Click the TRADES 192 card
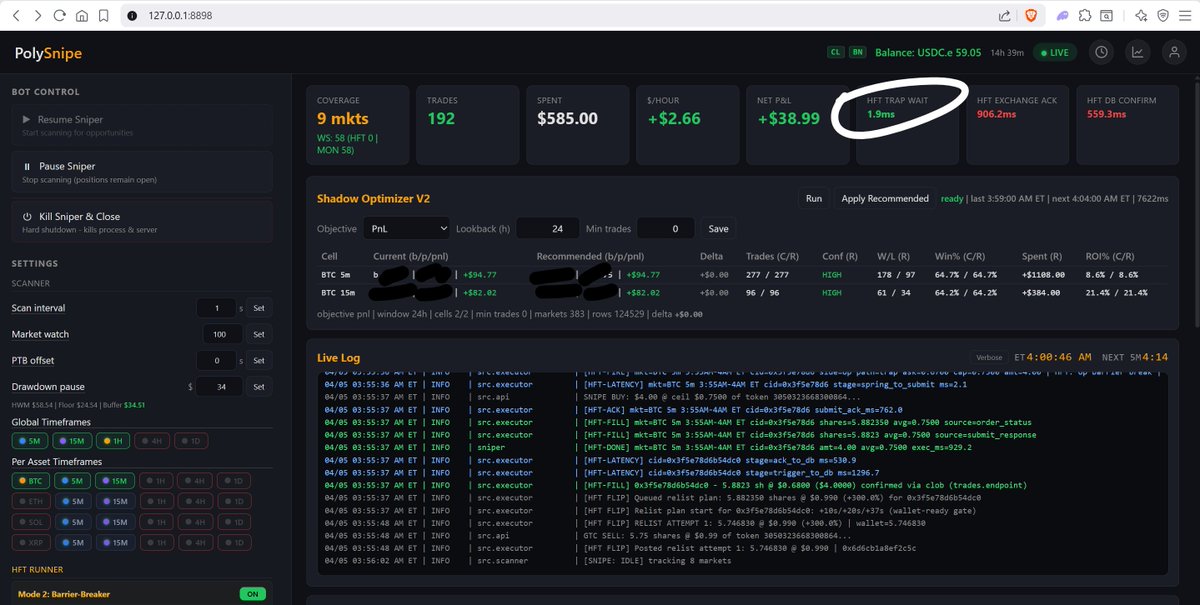Viewport: 1200px width, 605px height. click(468, 125)
